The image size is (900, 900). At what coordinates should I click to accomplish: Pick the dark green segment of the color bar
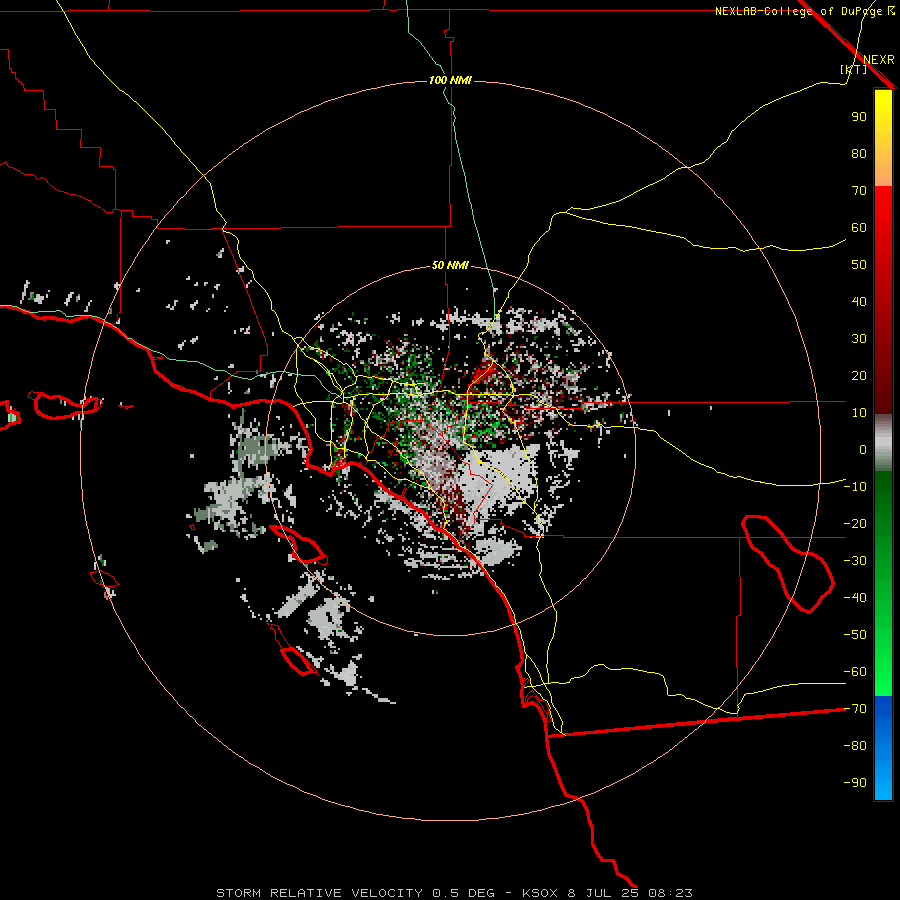pyautogui.click(x=883, y=499)
